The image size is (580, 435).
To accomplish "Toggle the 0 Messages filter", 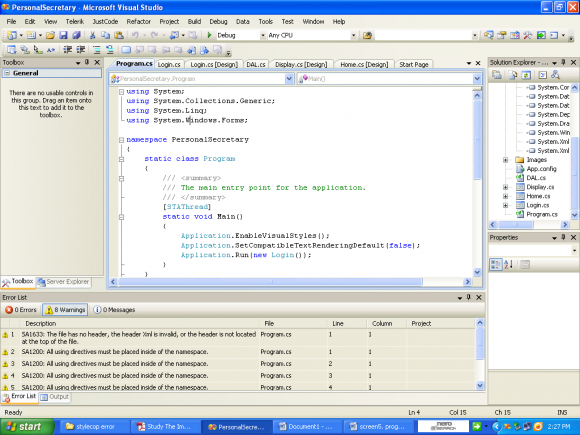I will 114,310.
